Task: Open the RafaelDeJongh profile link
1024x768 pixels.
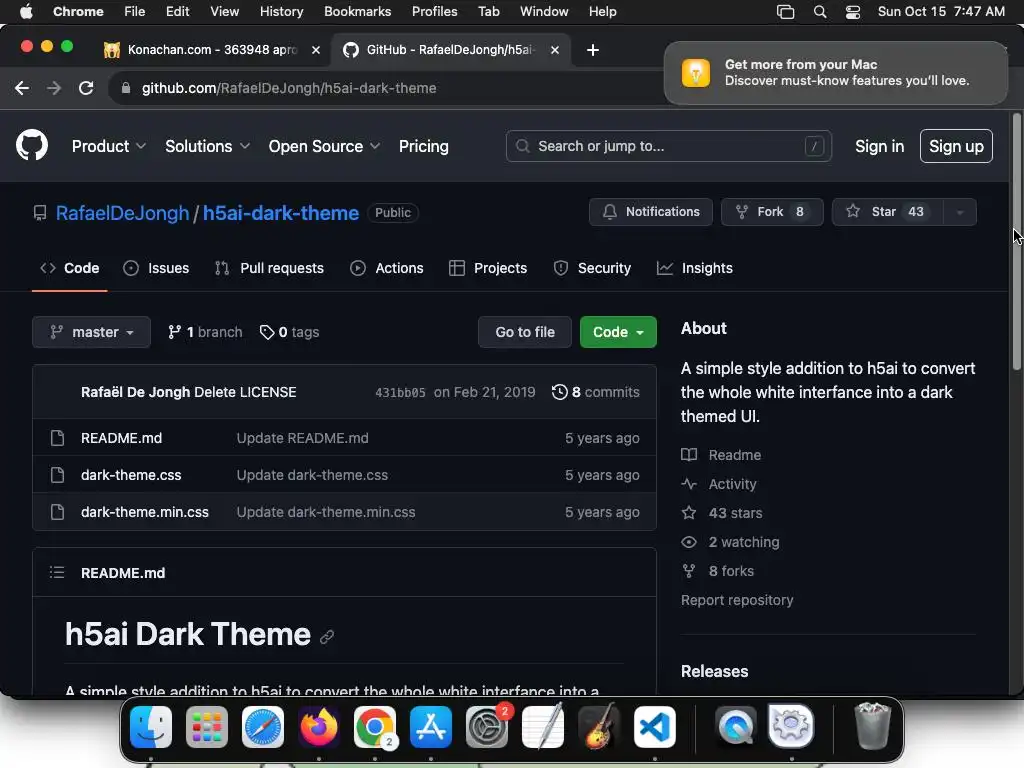Action: (x=122, y=213)
